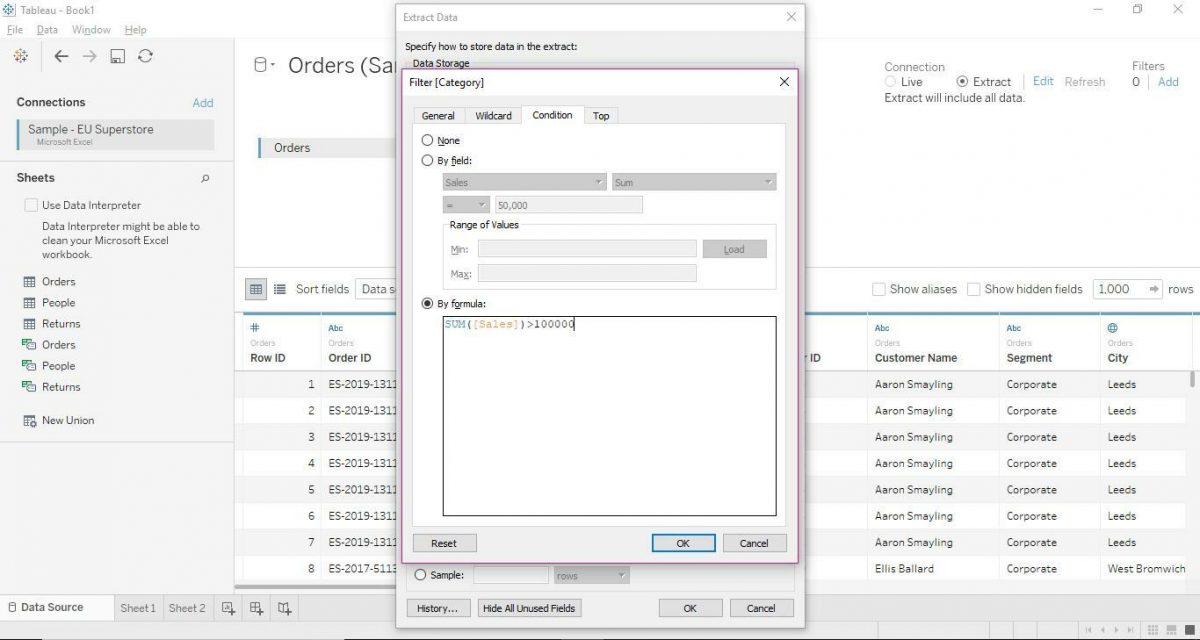Switch to the Sheet 2 tab
Screen dimensions: 1200x640
click(x=187, y=607)
